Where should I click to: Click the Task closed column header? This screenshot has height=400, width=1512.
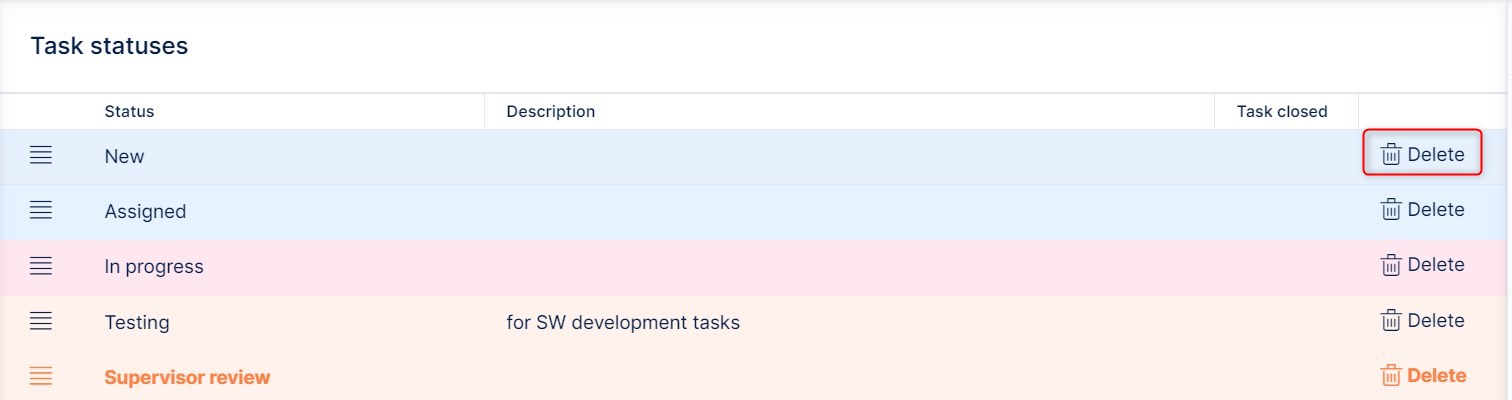(1281, 111)
